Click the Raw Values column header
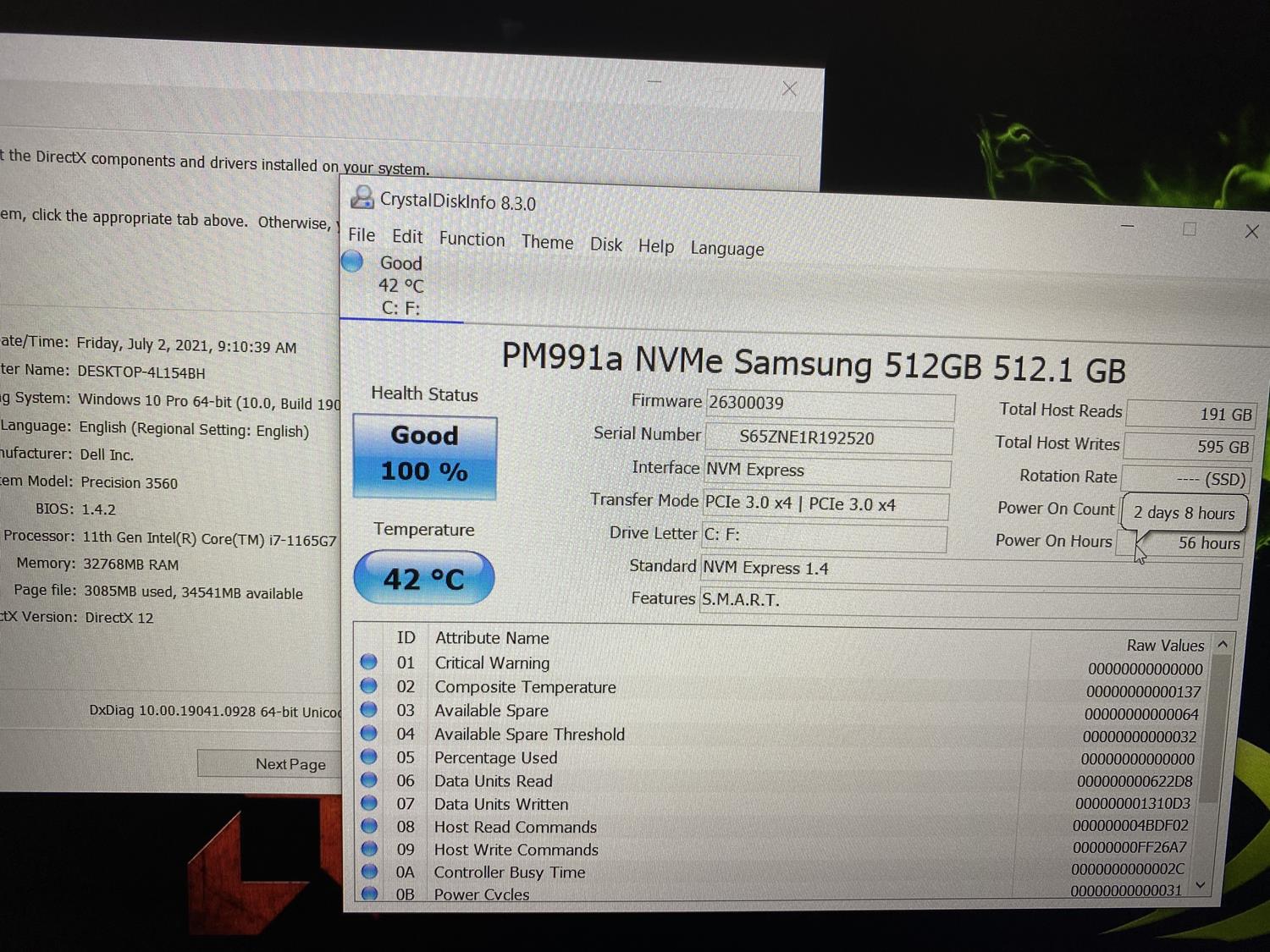Screen dimensions: 1270x952 [1165, 645]
